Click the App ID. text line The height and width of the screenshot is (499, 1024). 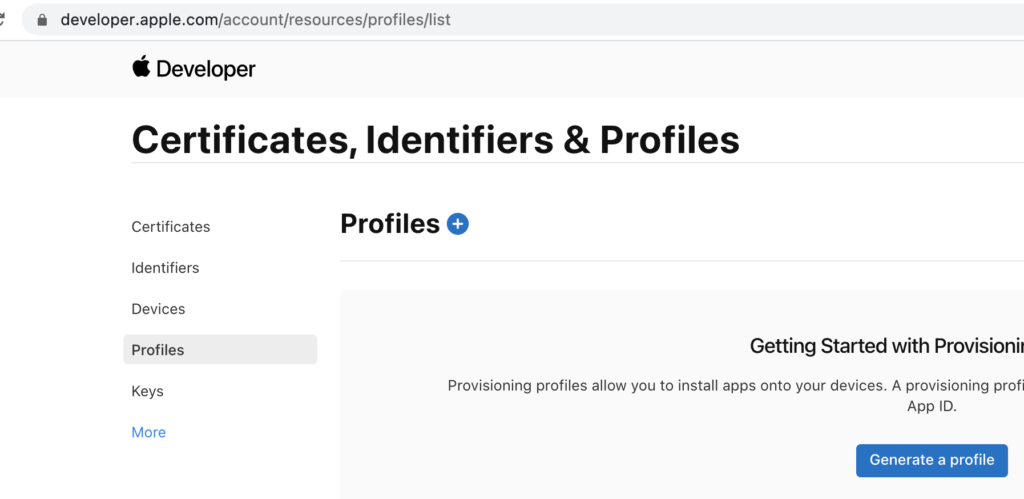click(932, 406)
